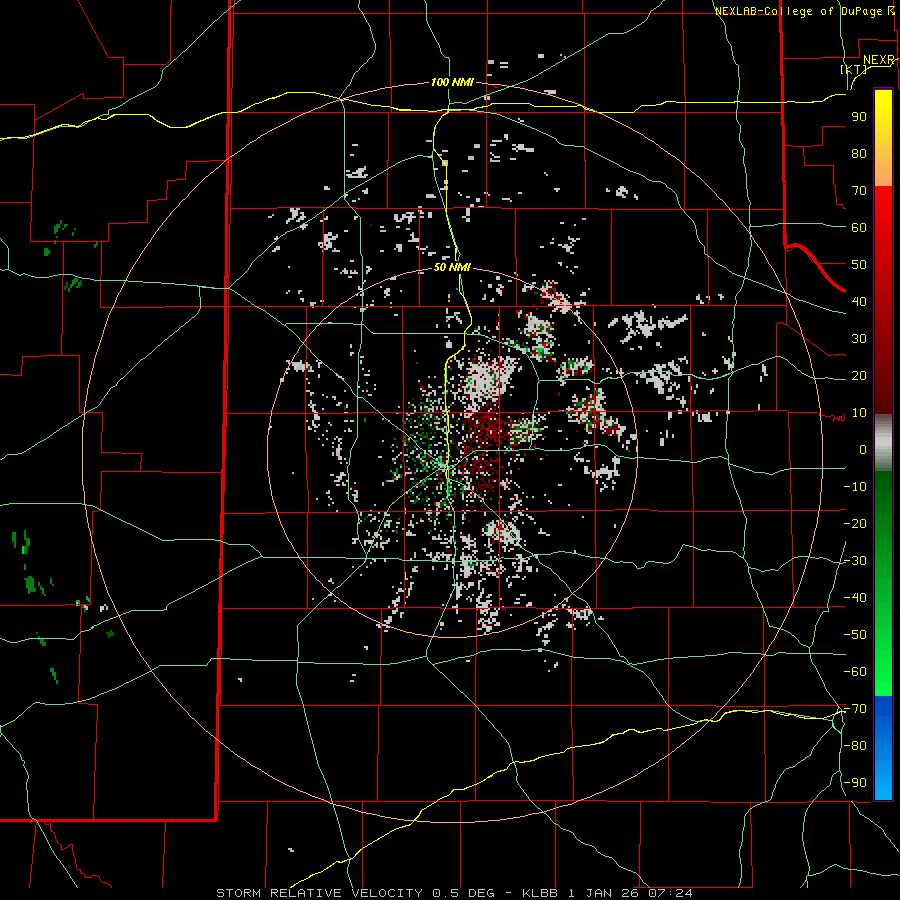Click the positive 50 scale label
Screen dimensions: 900x900
[859, 265]
